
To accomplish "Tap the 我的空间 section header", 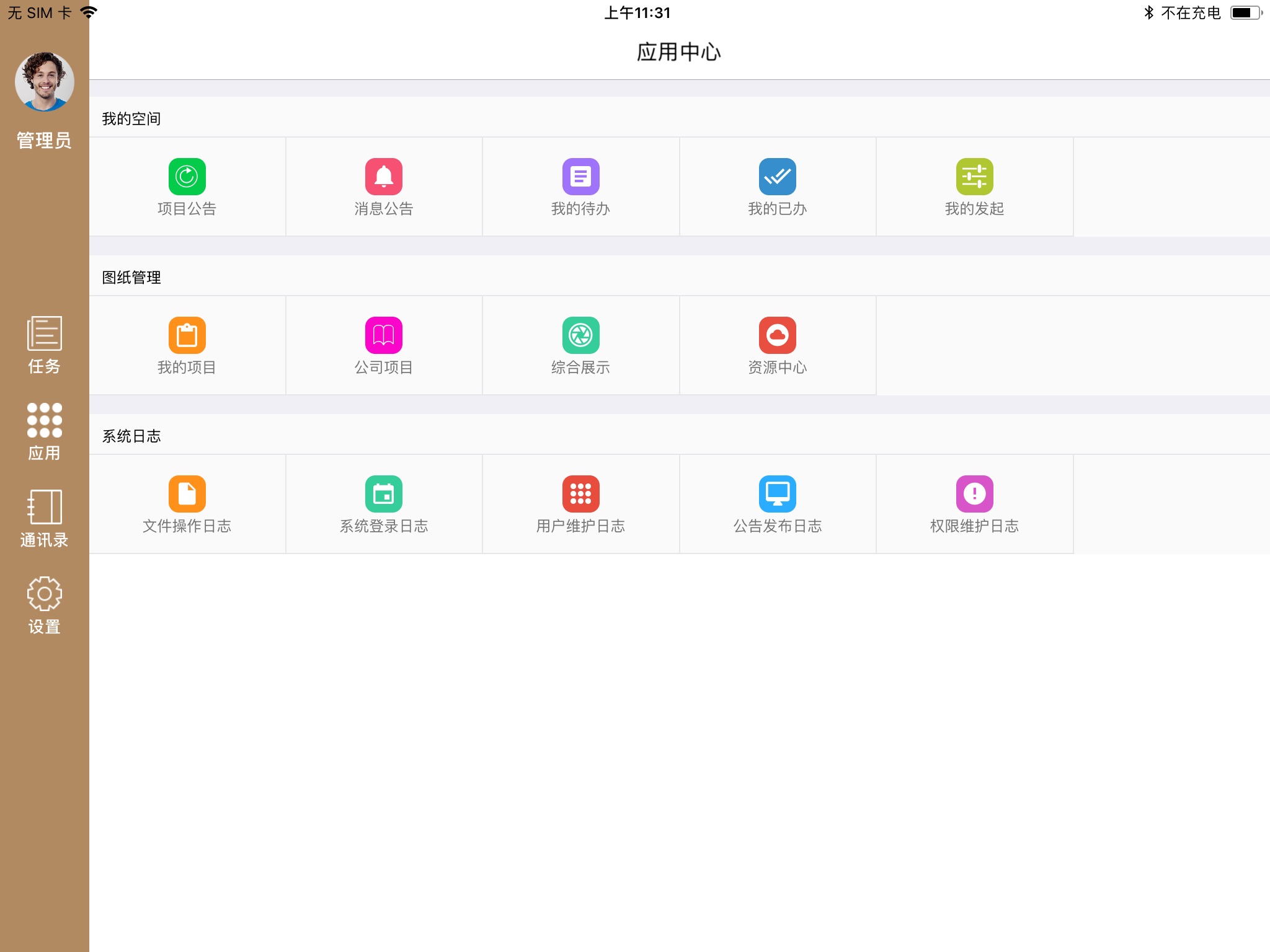I will (x=131, y=118).
